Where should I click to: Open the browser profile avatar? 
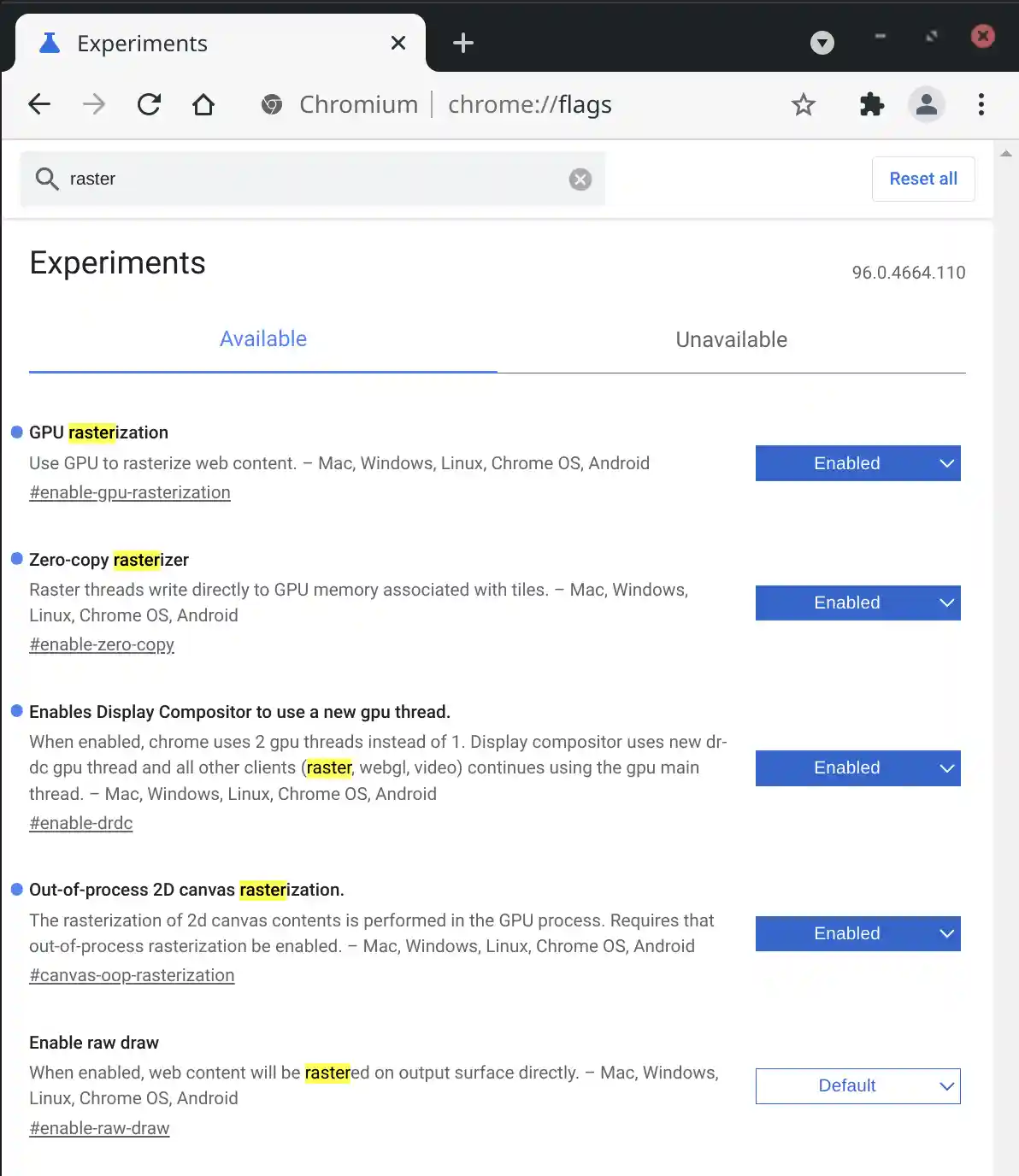pyautogui.click(x=927, y=104)
